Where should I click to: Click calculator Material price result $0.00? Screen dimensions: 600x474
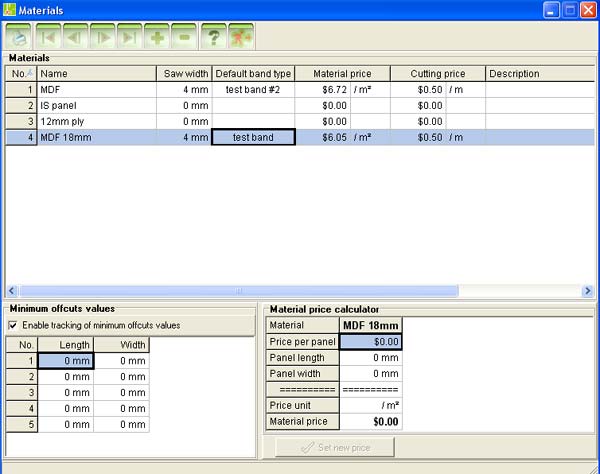coord(371,422)
